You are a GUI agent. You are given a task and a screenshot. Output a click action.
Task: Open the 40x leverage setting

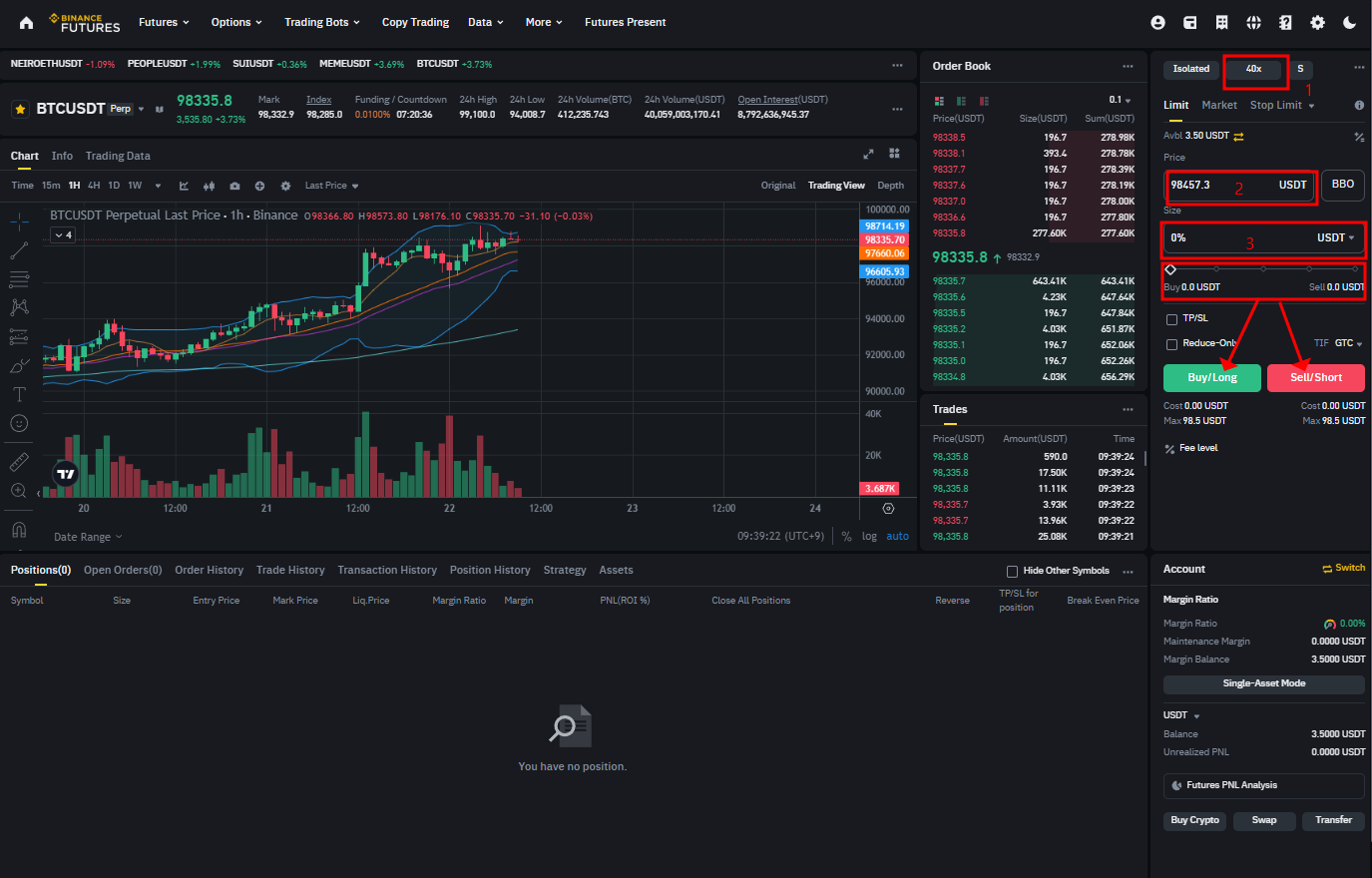(x=1254, y=69)
